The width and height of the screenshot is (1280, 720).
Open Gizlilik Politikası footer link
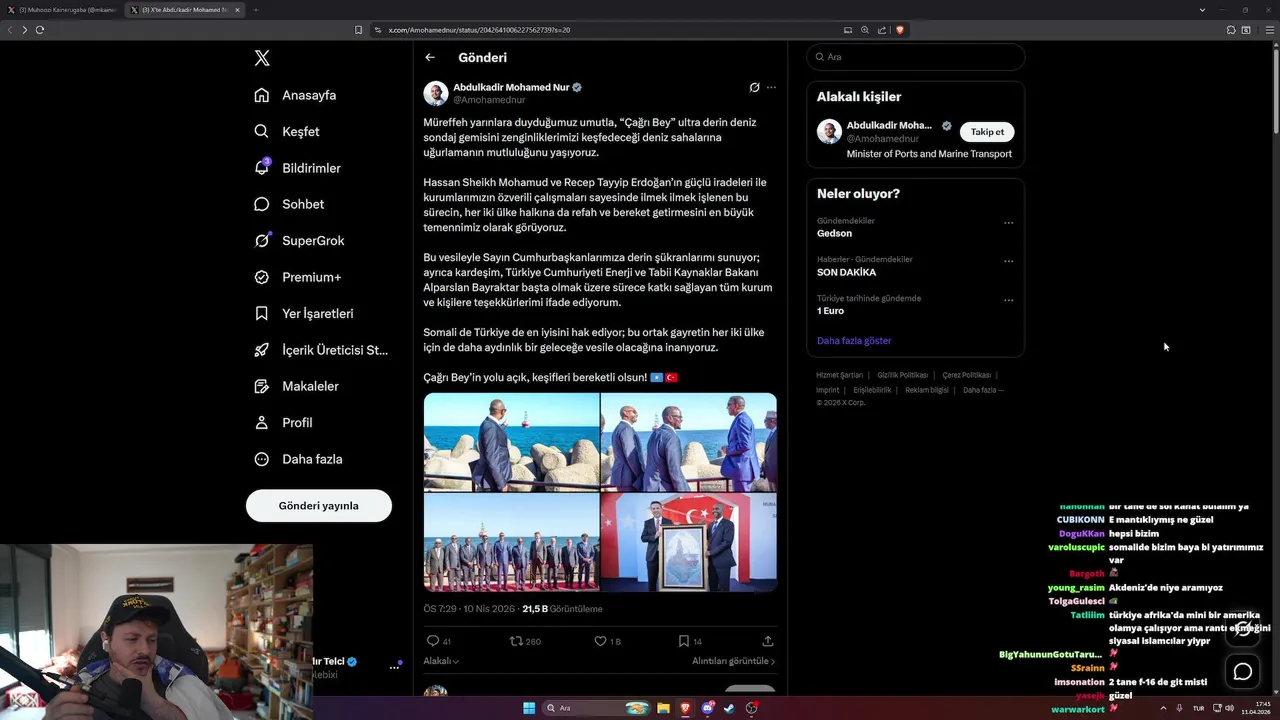[902, 375]
